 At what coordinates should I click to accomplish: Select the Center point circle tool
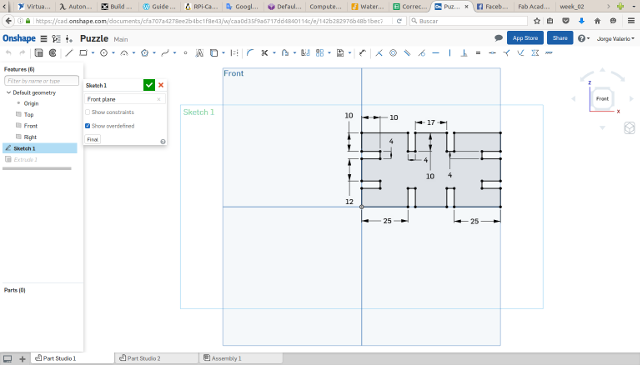pyautogui.click(x=104, y=53)
